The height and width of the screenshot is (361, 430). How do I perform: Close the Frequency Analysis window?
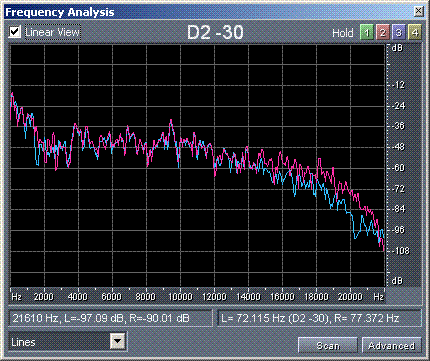pos(419,12)
